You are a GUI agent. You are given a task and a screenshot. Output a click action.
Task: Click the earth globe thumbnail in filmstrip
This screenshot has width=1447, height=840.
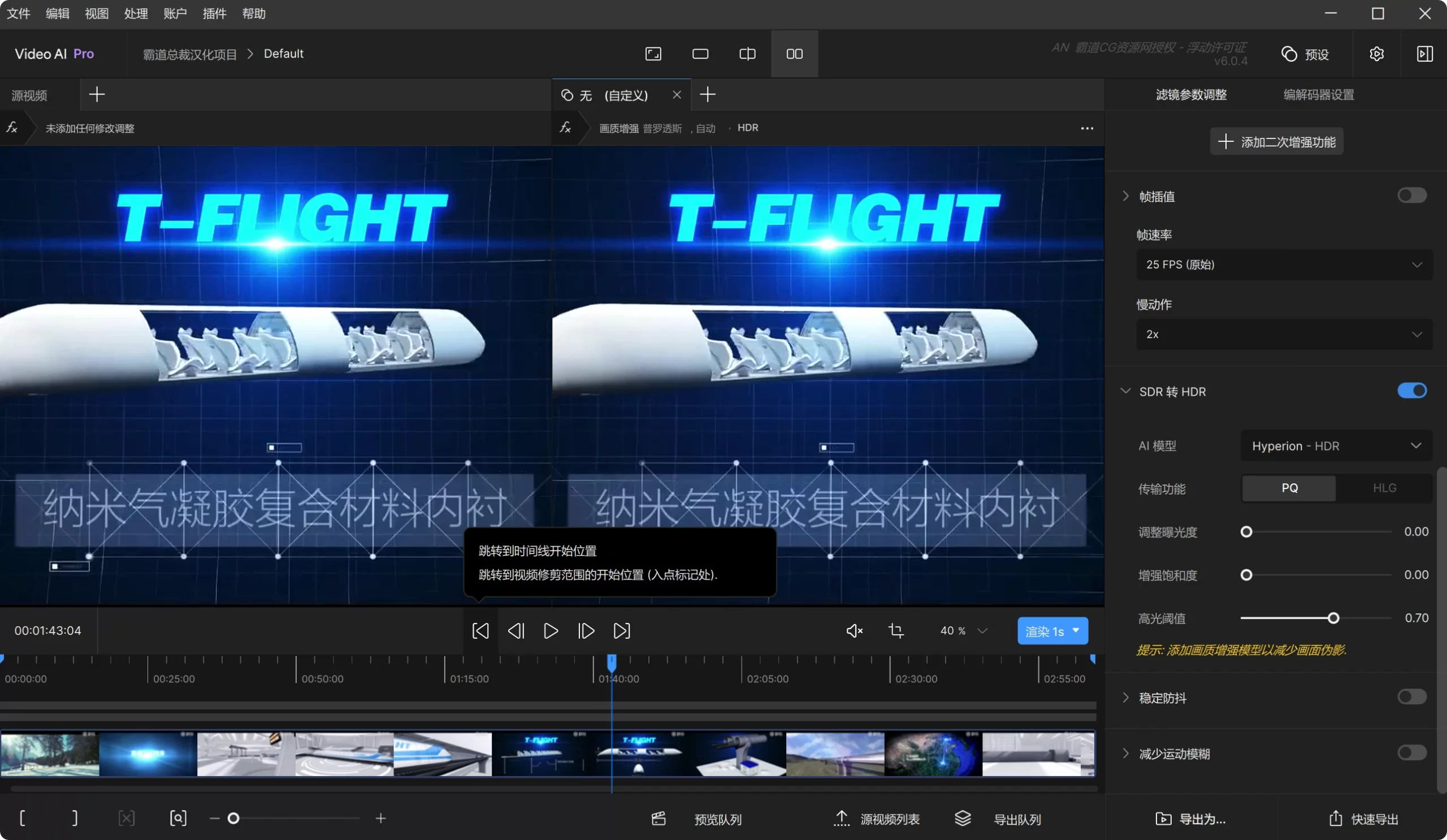[933, 754]
